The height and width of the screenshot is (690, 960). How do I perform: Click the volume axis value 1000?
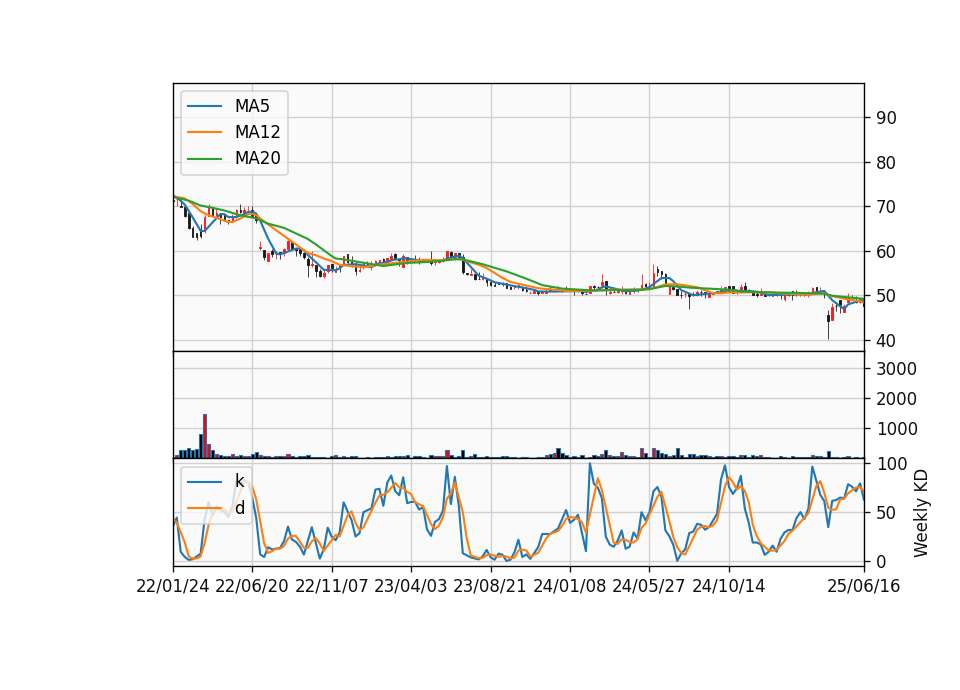click(897, 429)
